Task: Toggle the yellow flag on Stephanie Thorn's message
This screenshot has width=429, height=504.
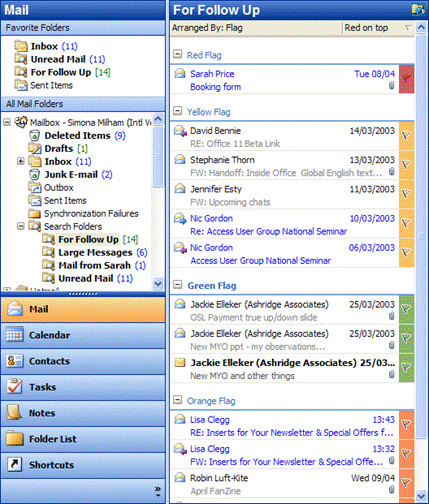Action: tap(406, 165)
